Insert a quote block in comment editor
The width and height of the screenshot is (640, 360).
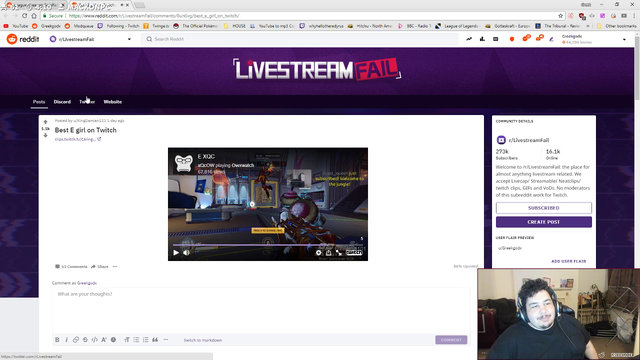[155, 340]
